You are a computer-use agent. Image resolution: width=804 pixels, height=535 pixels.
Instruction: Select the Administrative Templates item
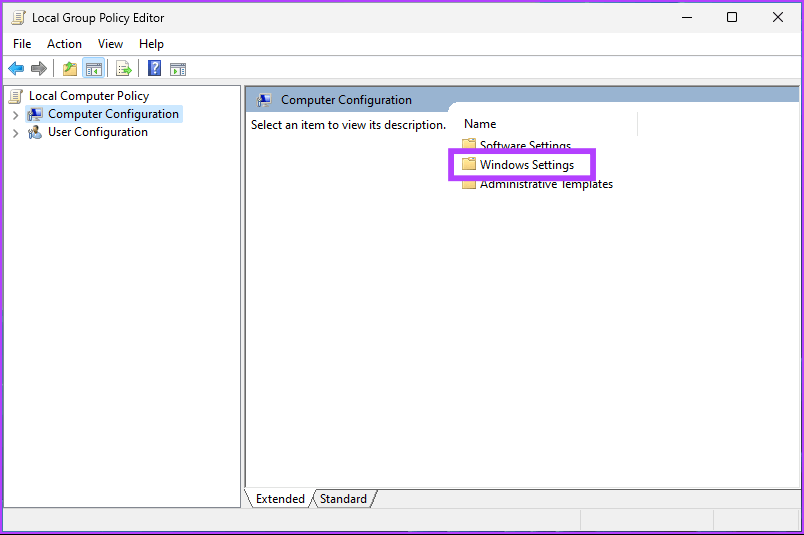click(546, 184)
